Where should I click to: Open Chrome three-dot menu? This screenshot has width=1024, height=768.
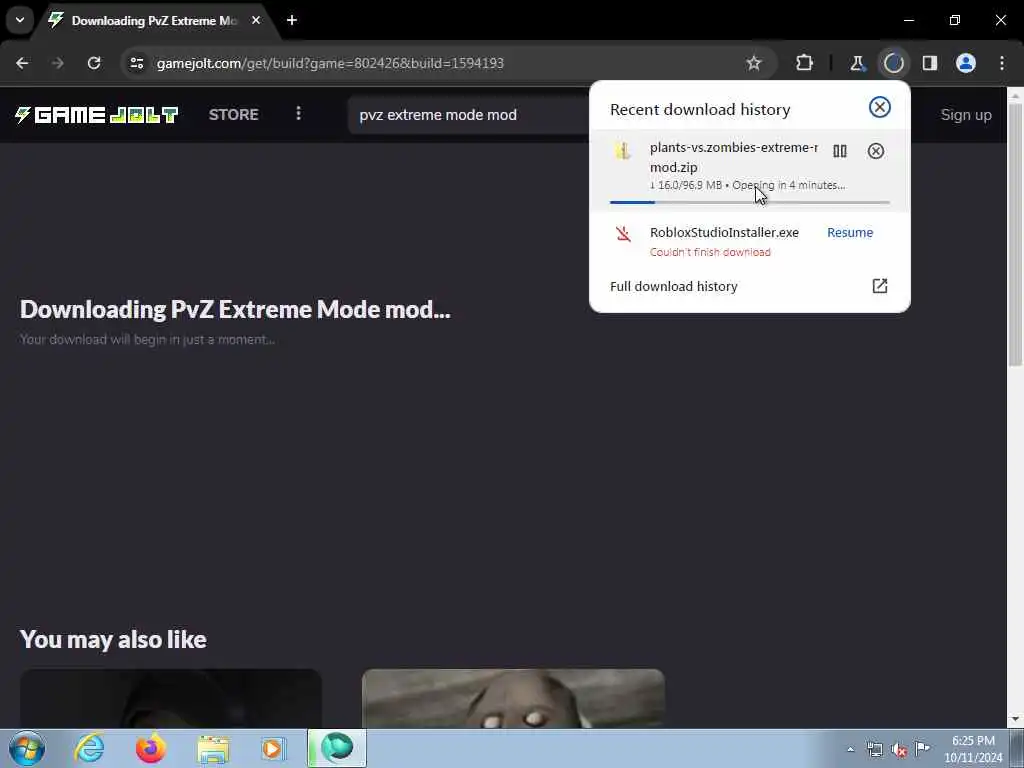pyautogui.click(x=1002, y=63)
